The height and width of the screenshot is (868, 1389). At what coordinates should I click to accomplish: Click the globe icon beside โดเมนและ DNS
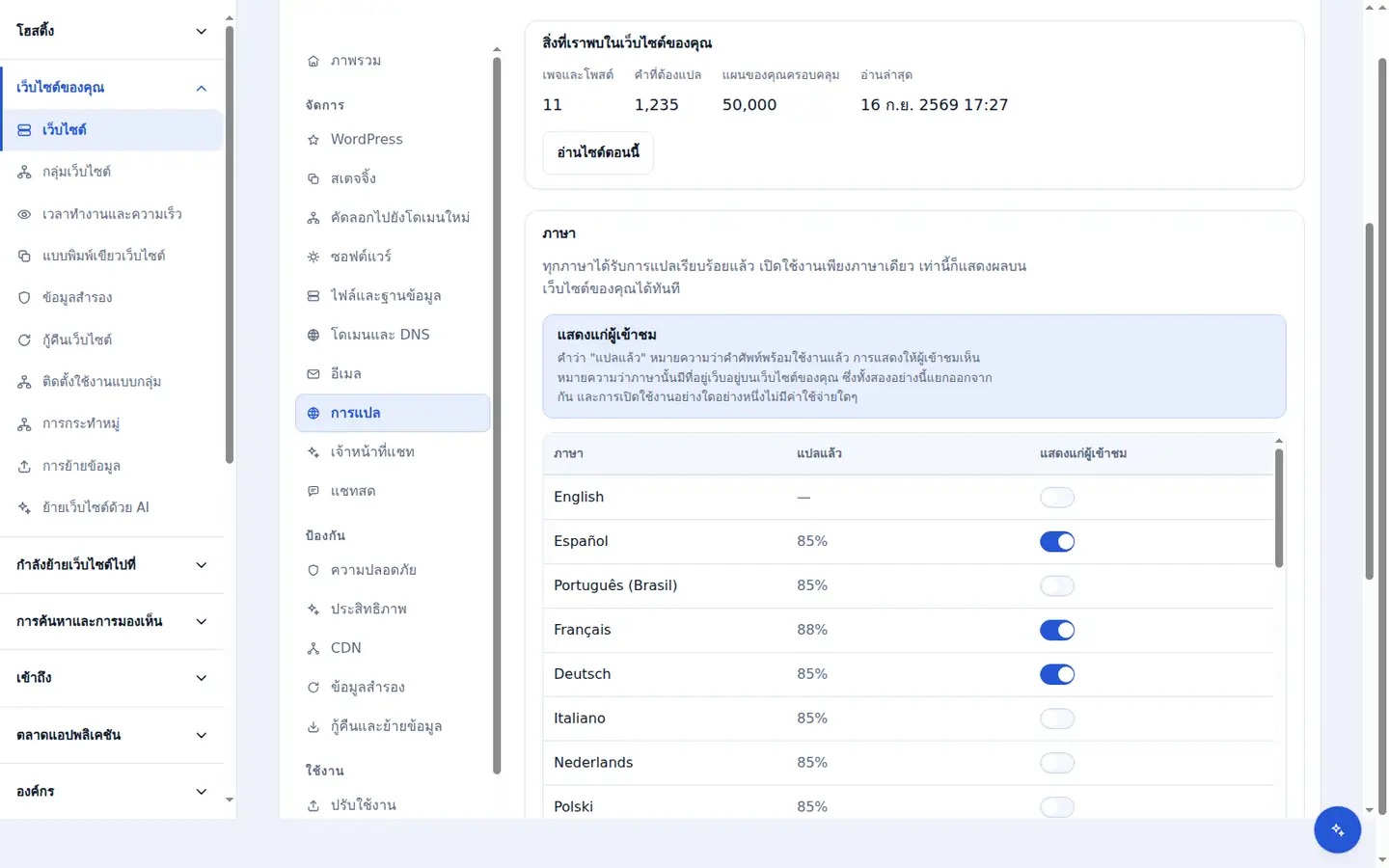pyautogui.click(x=313, y=335)
